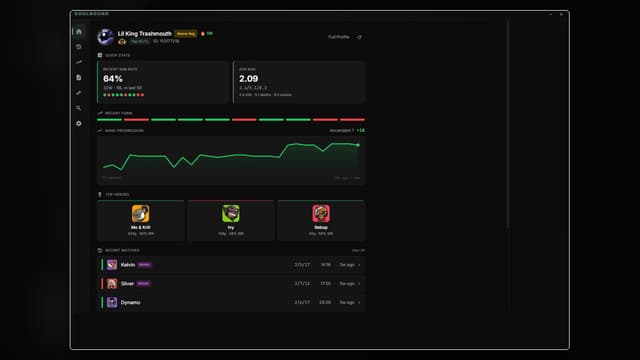This screenshot has width=640, height=360.
Task: Open the fifth sidebar tool icon
Action: (x=79, y=93)
